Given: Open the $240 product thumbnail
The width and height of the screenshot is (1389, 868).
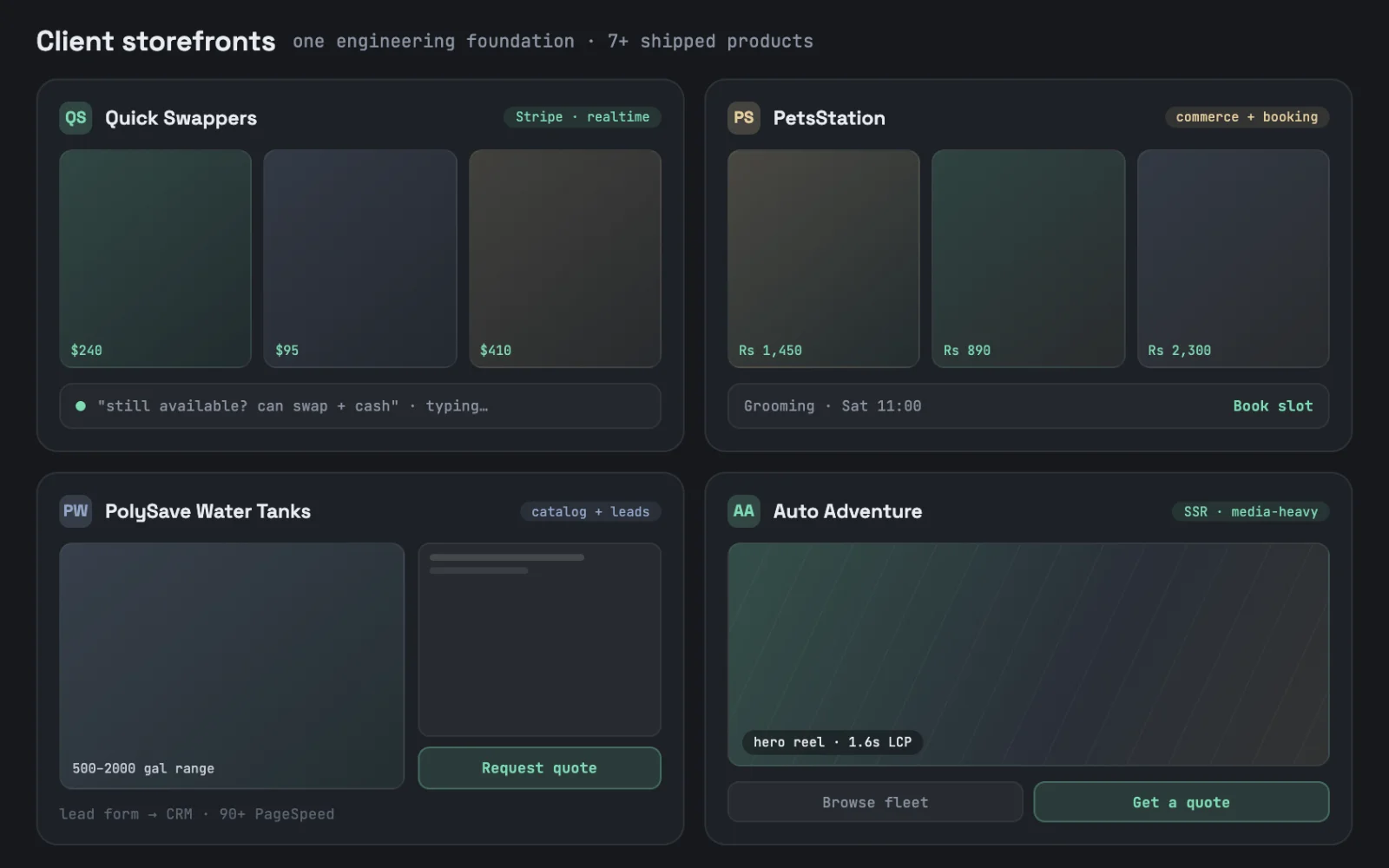Looking at the screenshot, I should pos(155,259).
